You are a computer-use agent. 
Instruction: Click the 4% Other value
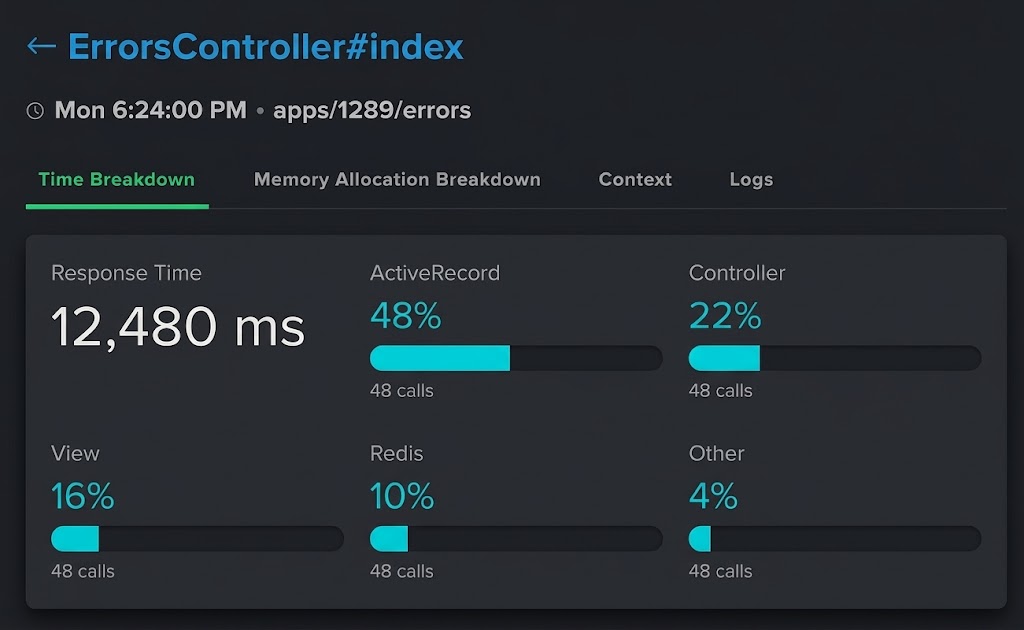pyautogui.click(x=713, y=496)
